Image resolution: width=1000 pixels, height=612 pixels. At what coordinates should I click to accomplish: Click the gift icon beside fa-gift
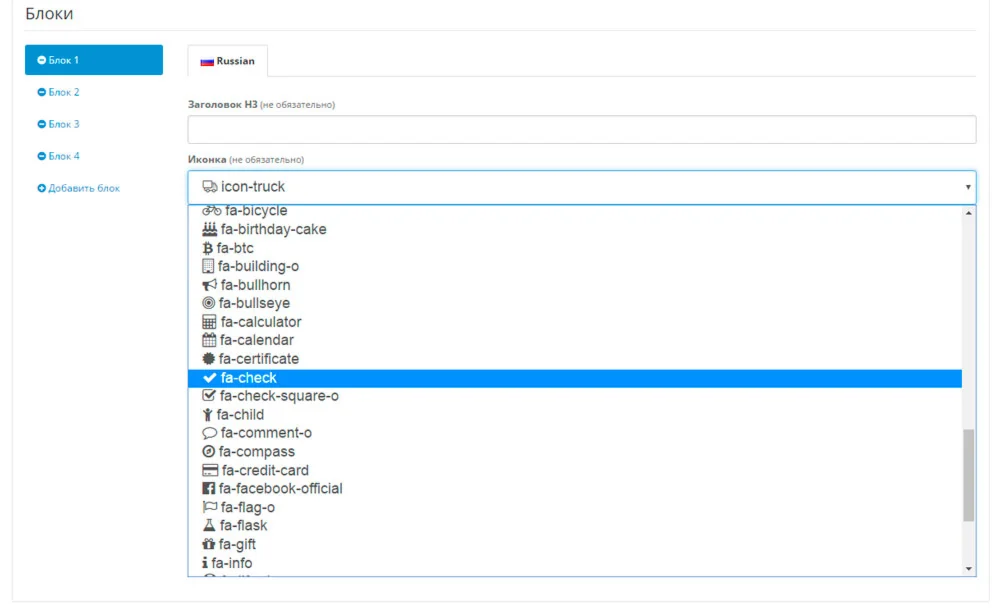pyautogui.click(x=209, y=544)
